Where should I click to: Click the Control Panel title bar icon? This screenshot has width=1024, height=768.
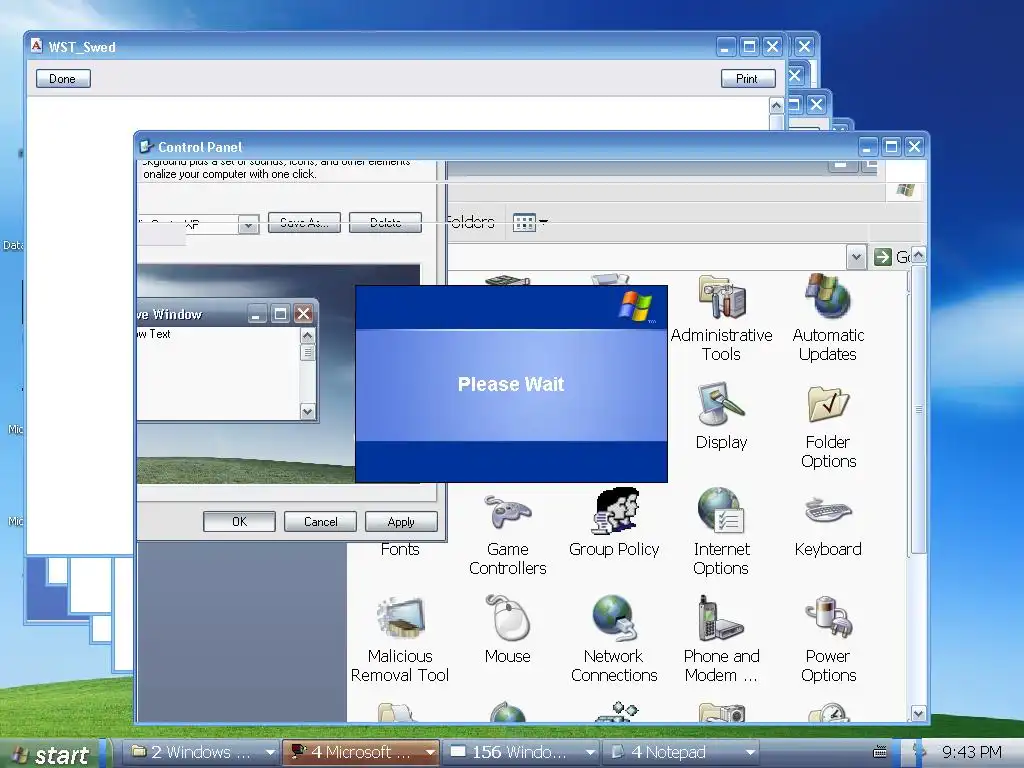pos(146,146)
